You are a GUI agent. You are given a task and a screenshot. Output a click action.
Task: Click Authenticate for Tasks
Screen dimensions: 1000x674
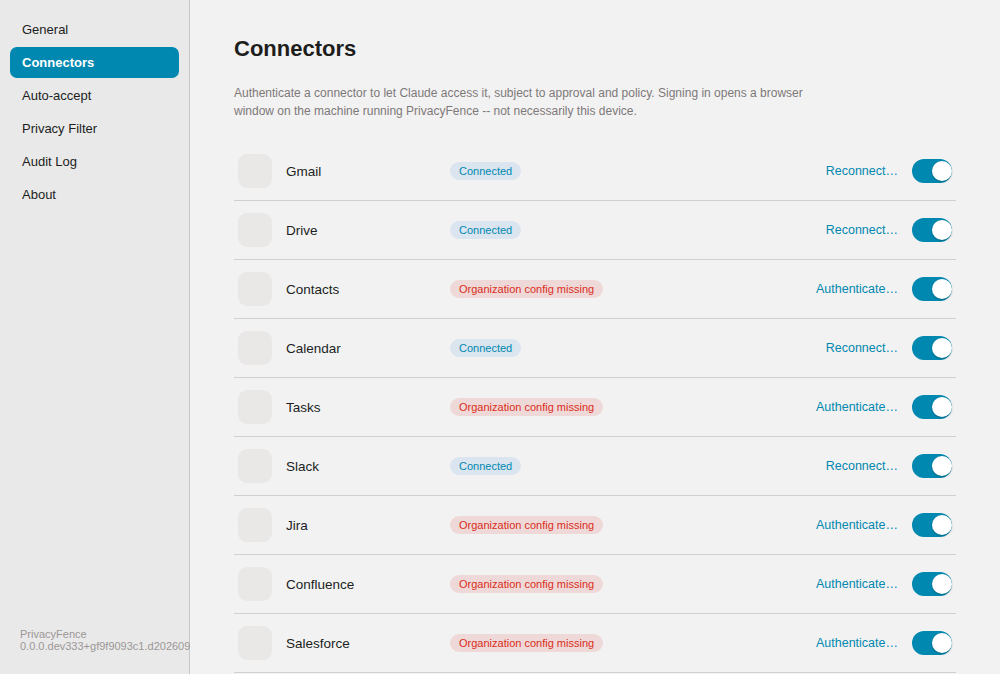857,407
